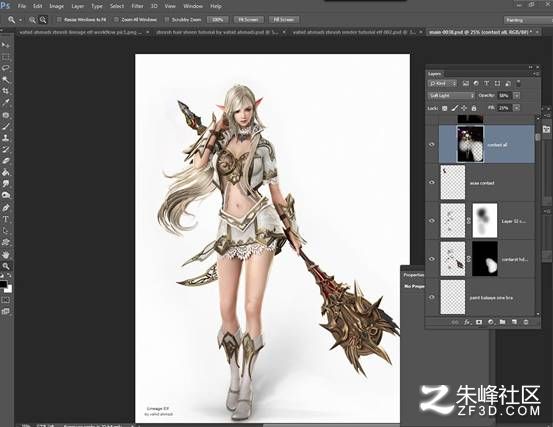Select the Zoom tool in toolbox

point(5,266)
